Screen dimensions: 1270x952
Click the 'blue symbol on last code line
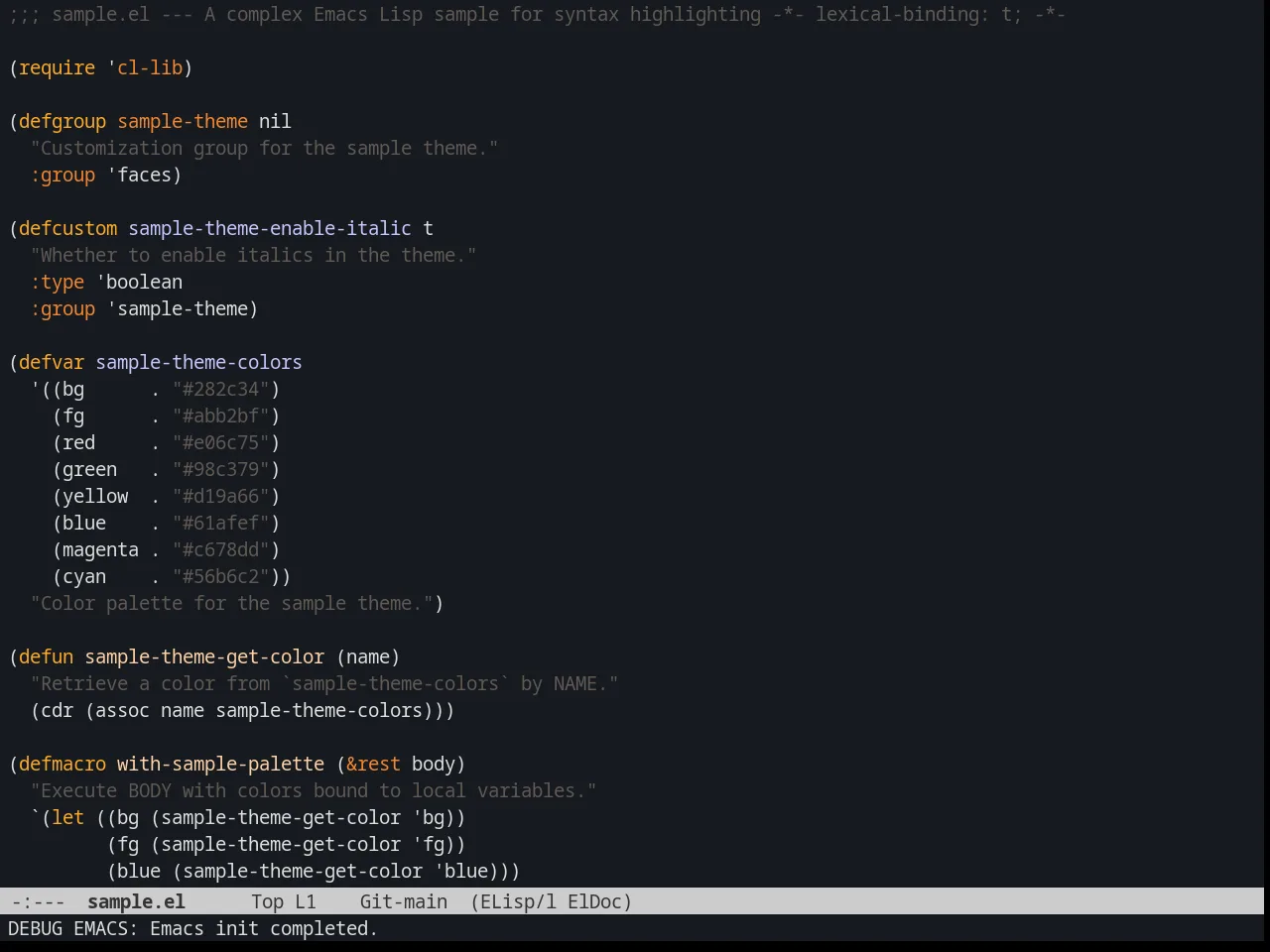click(461, 871)
